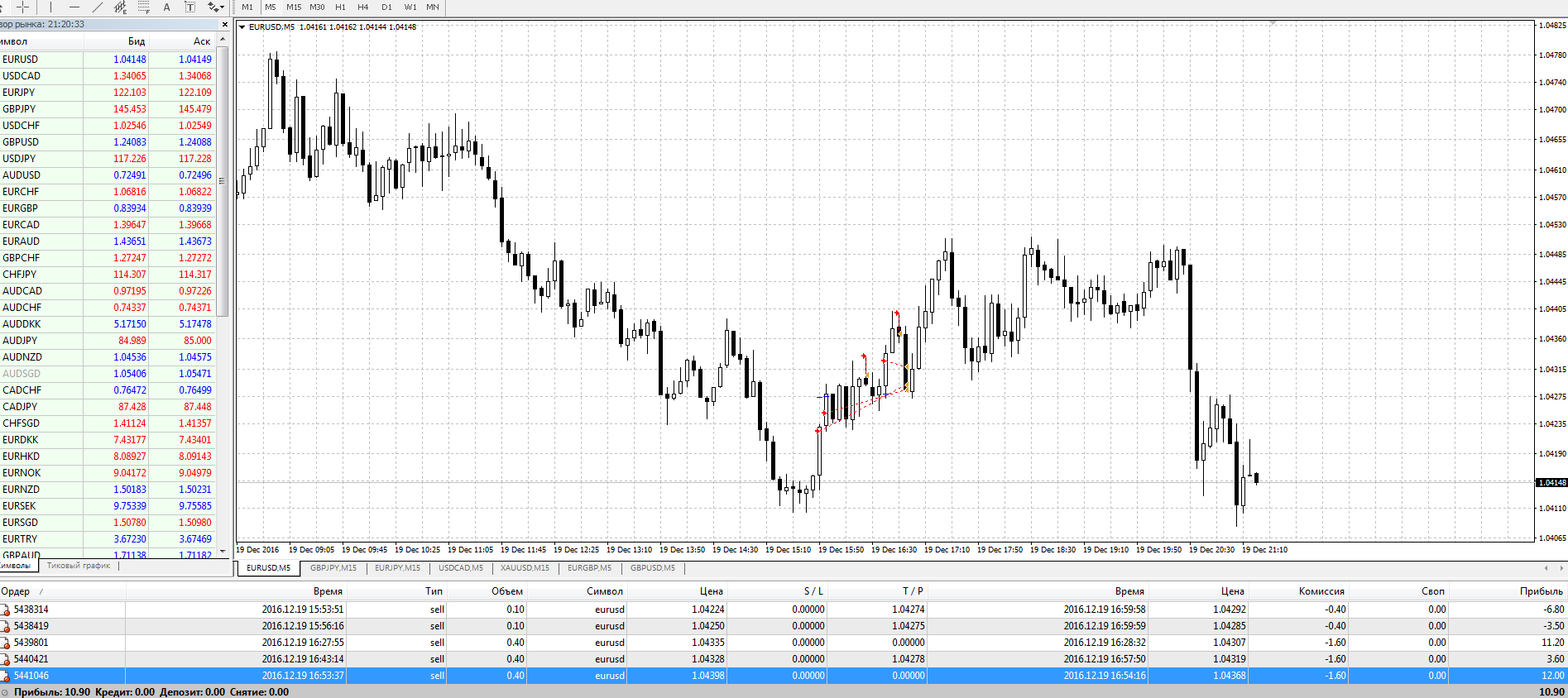Click order 5439801 ticket icon
Viewport: 1568px width, 698px height.
pos(5,643)
